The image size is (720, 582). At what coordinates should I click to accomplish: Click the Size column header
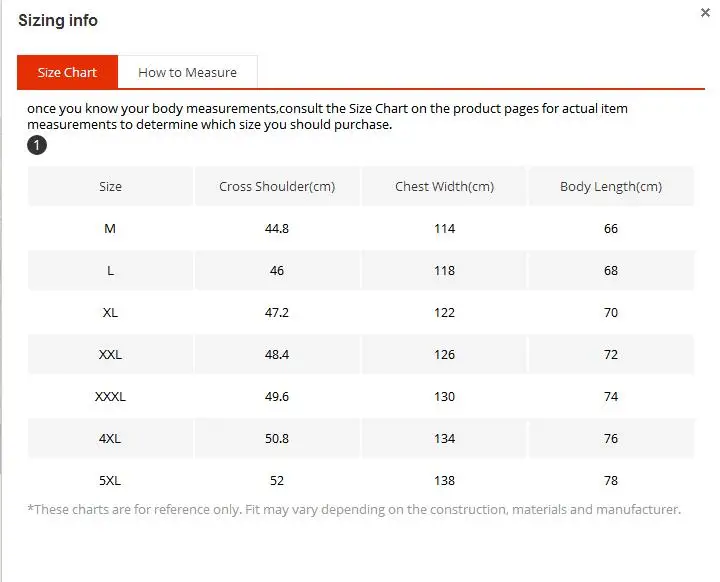point(110,186)
